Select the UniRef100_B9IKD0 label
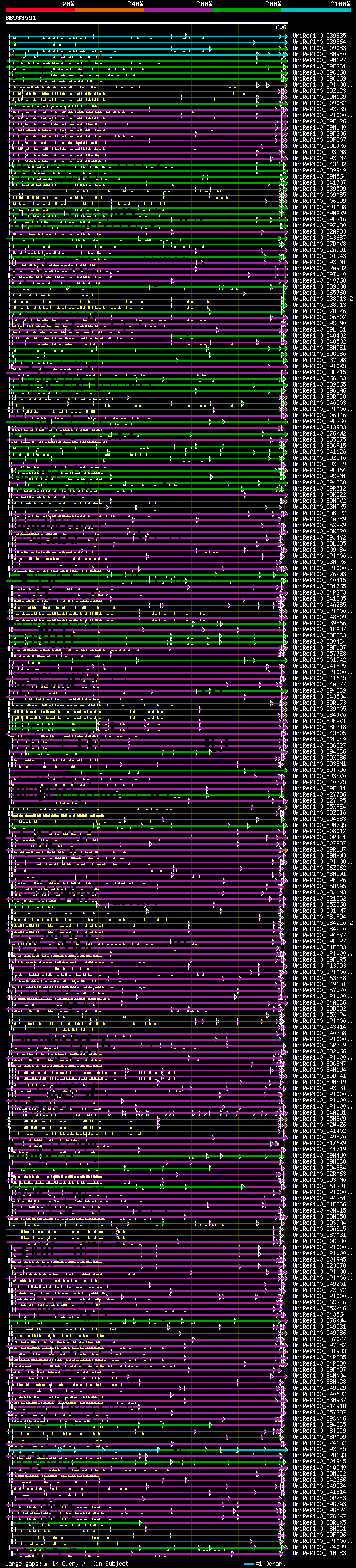 pos(319,770)
